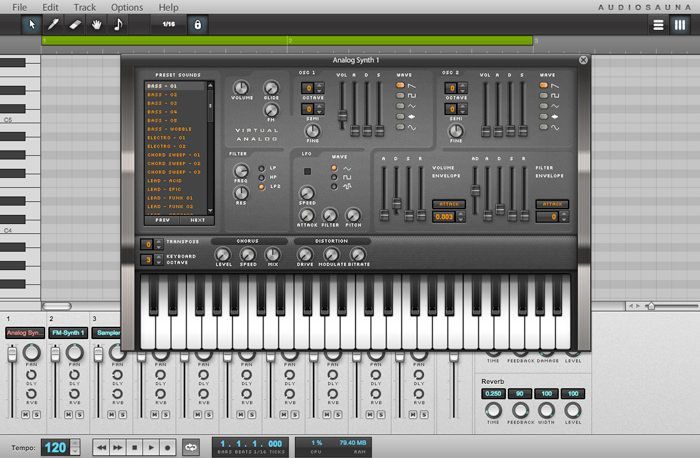Click the Record transport button
Image resolution: width=700 pixels, height=458 pixels.
point(167,447)
